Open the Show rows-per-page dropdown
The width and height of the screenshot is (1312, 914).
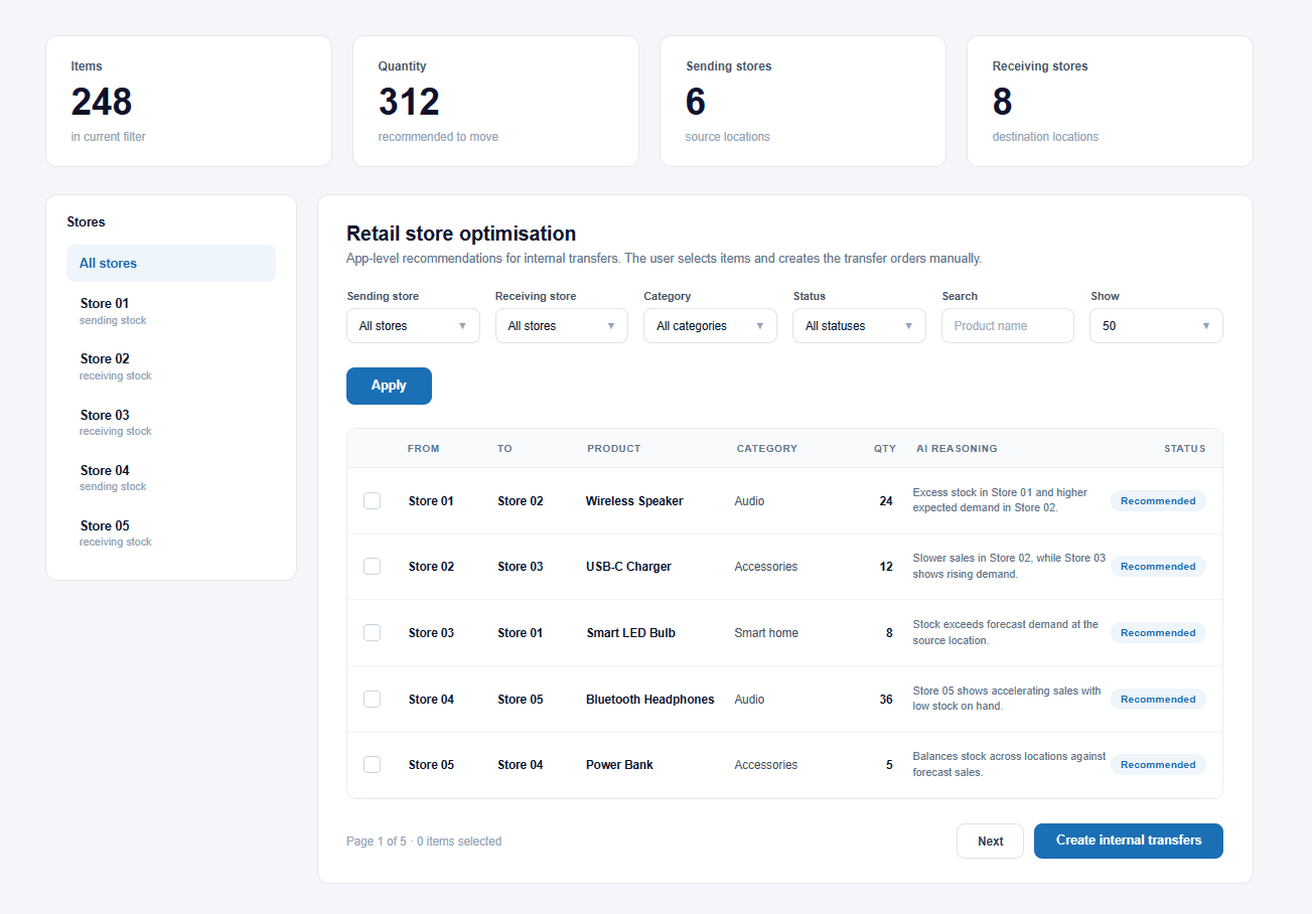[x=1156, y=326]
